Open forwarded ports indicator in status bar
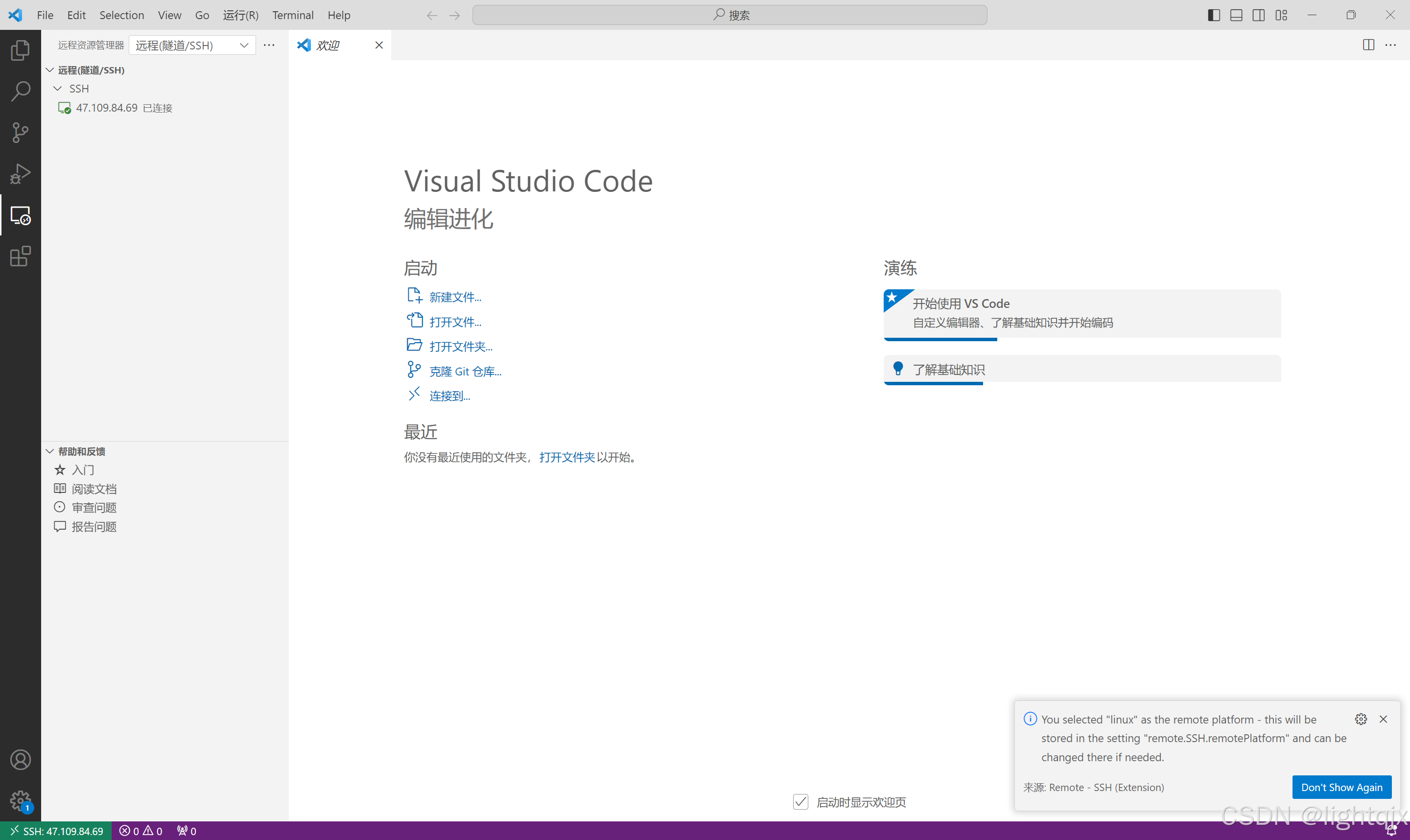1410x840 pixels. [x=187, y=831]
